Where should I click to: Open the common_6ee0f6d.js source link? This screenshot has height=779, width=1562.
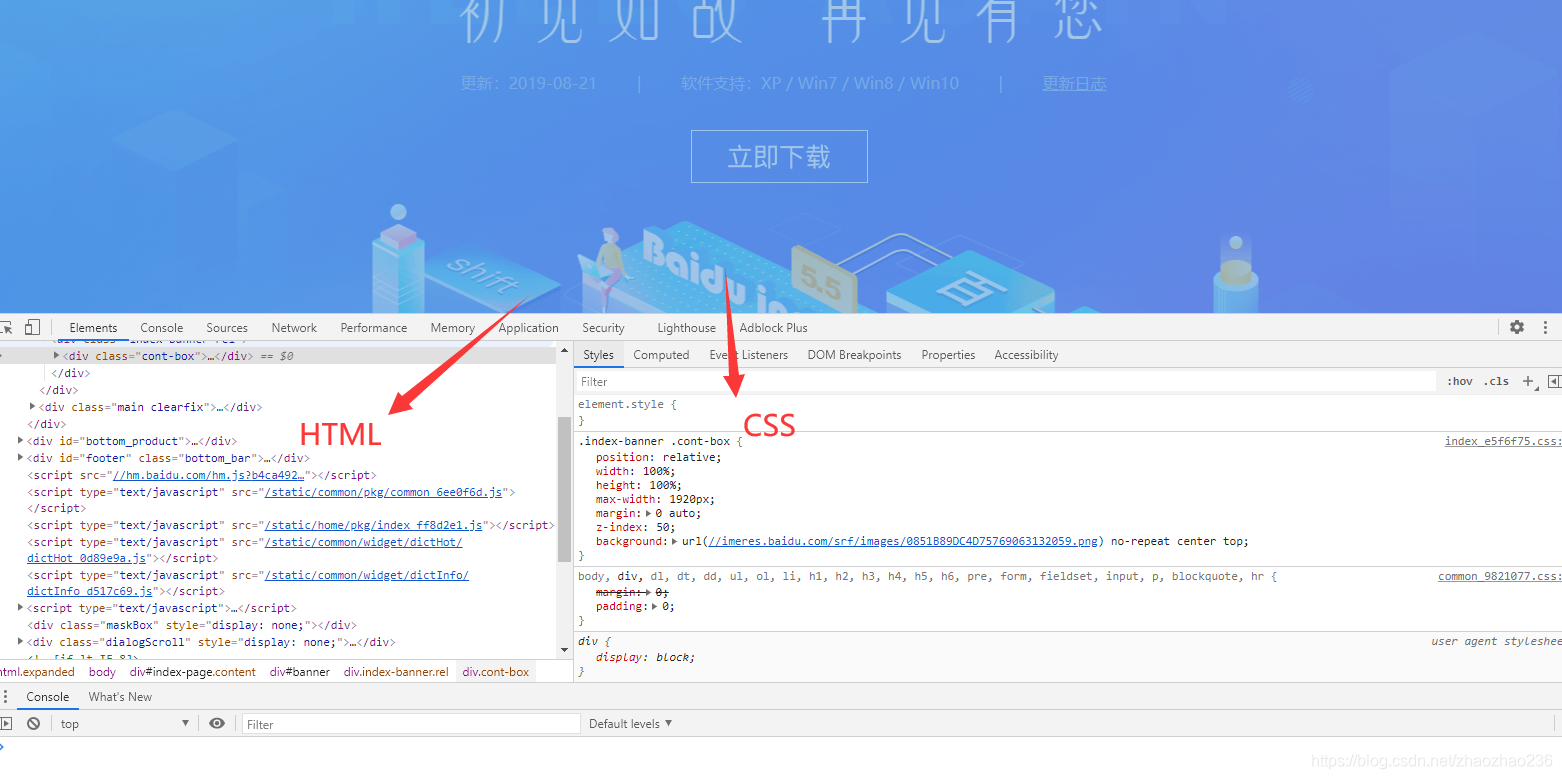(386, 492)
